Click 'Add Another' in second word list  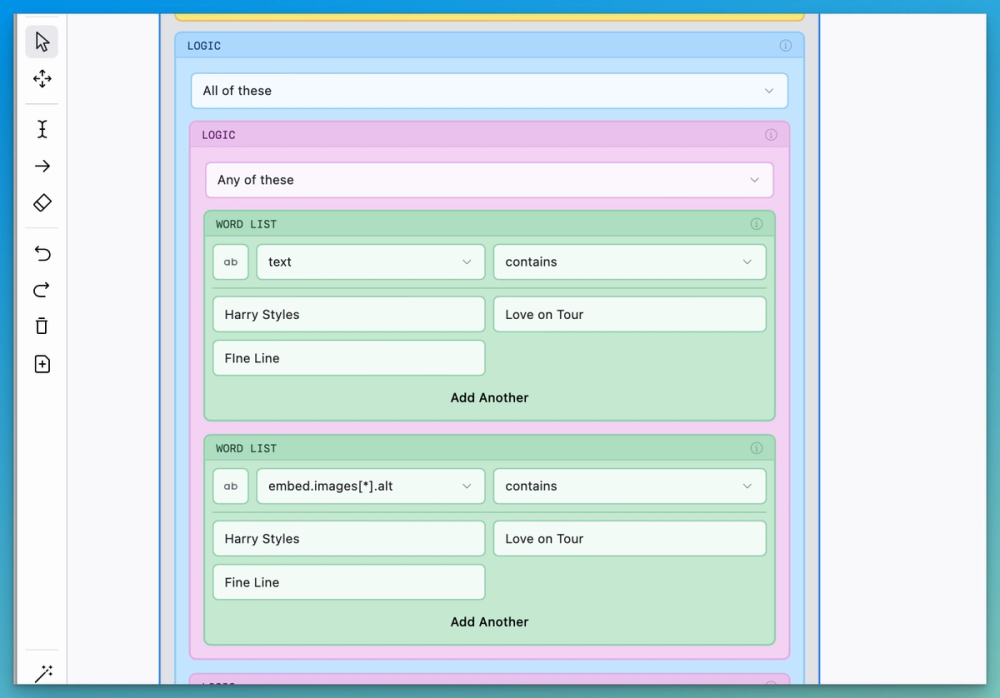(x=489, y=621)
